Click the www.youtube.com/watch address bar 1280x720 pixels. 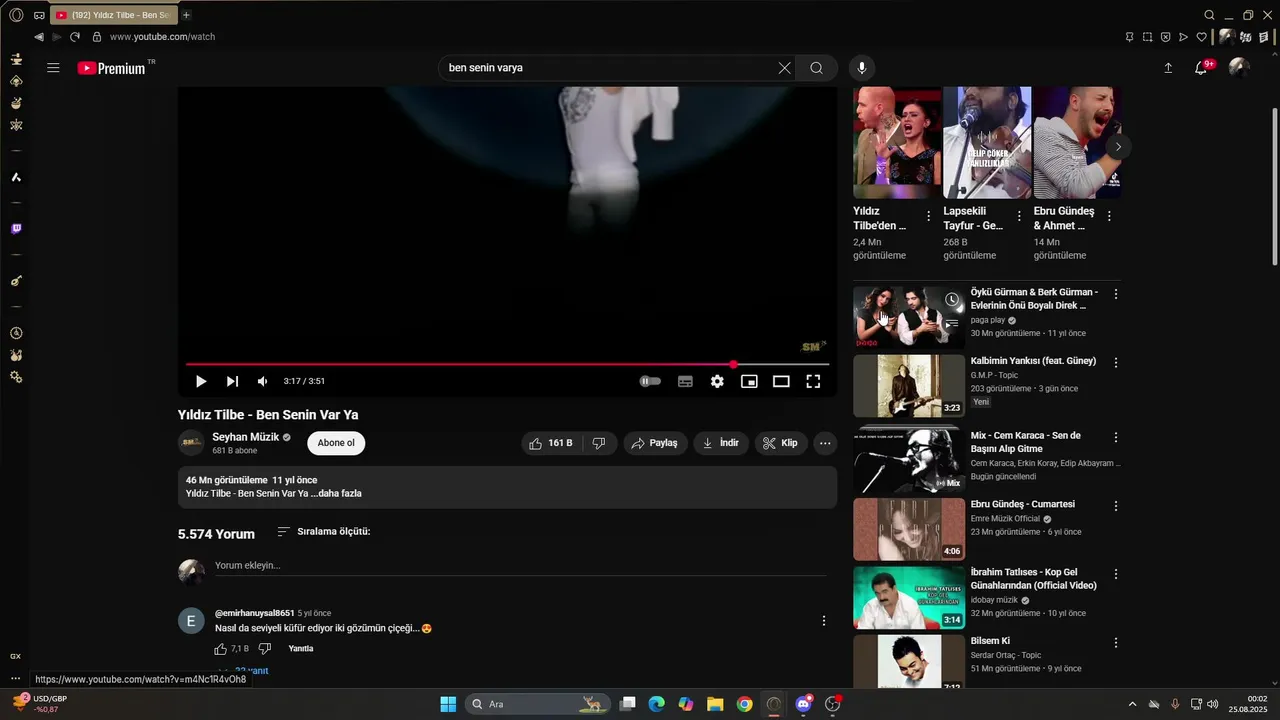(162, 37)
